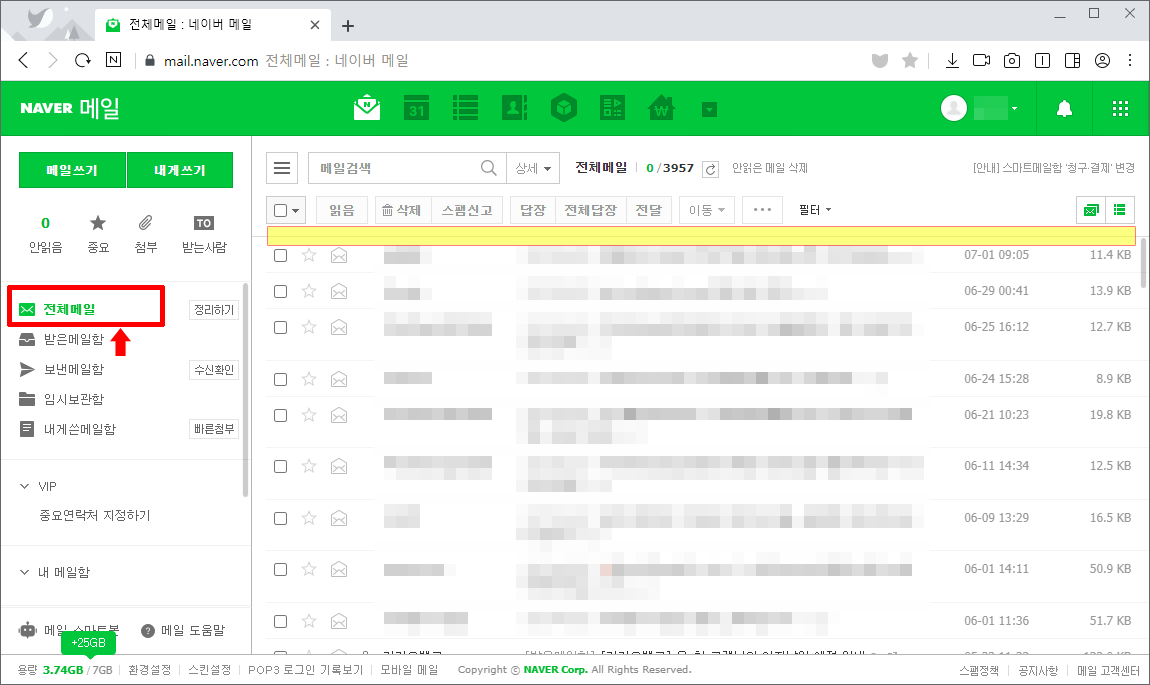
Task: Collapse the VIP section
Action: click(24, 486)
